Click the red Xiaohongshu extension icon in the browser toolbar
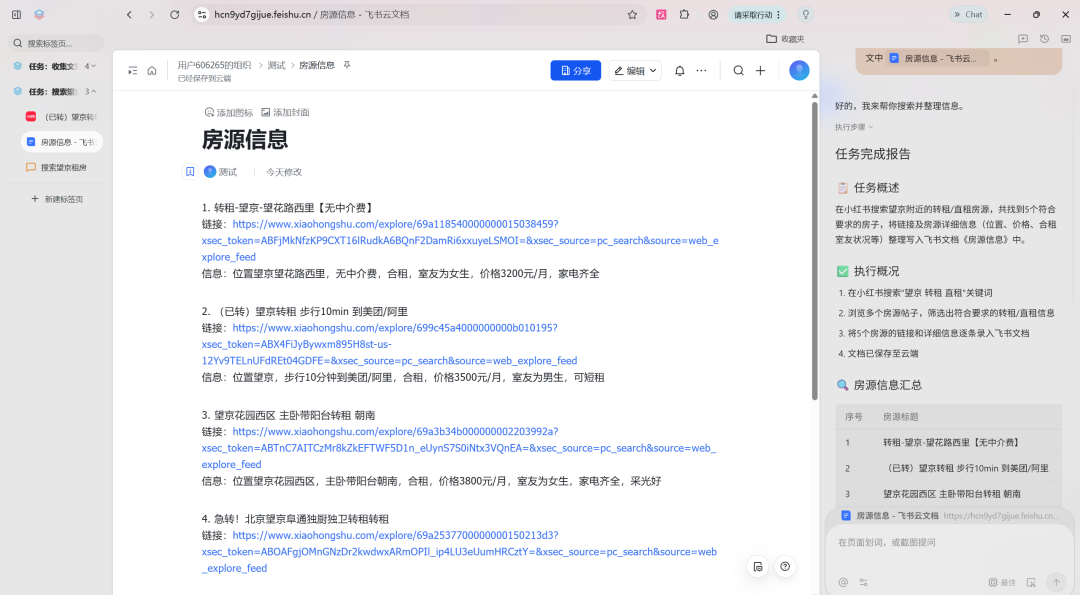This screenshot has height=595, width=1080. pyautogui.click(x=662, y=14)
